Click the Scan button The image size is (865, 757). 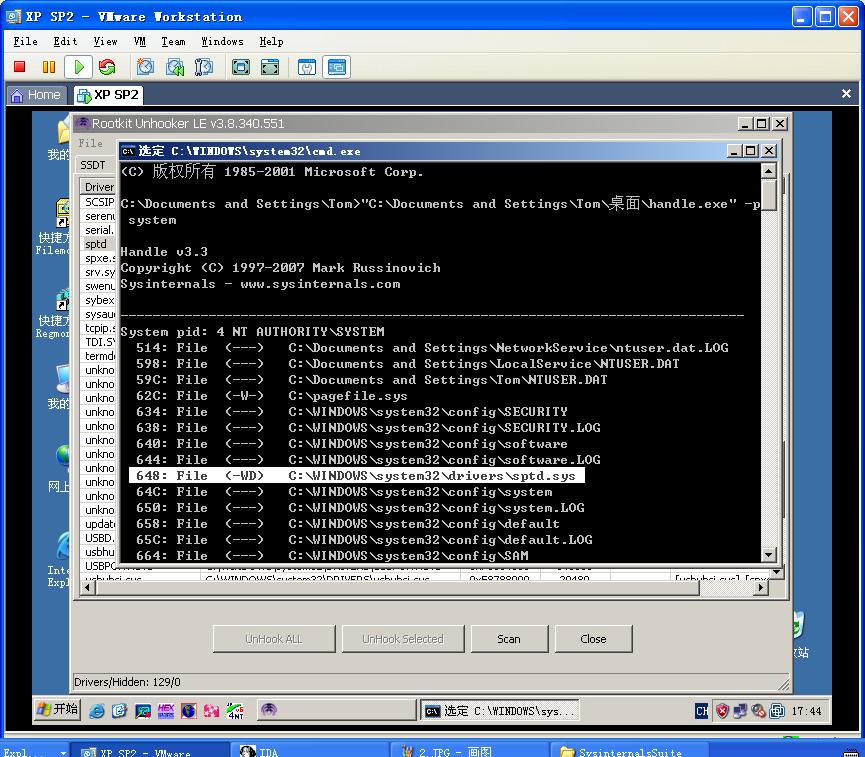pos(509,639)
